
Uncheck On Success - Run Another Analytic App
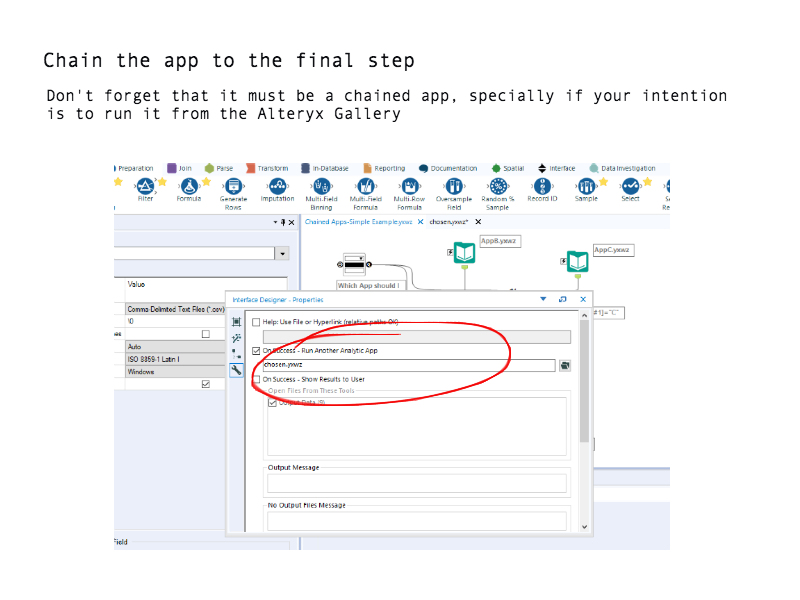point(257,351)
